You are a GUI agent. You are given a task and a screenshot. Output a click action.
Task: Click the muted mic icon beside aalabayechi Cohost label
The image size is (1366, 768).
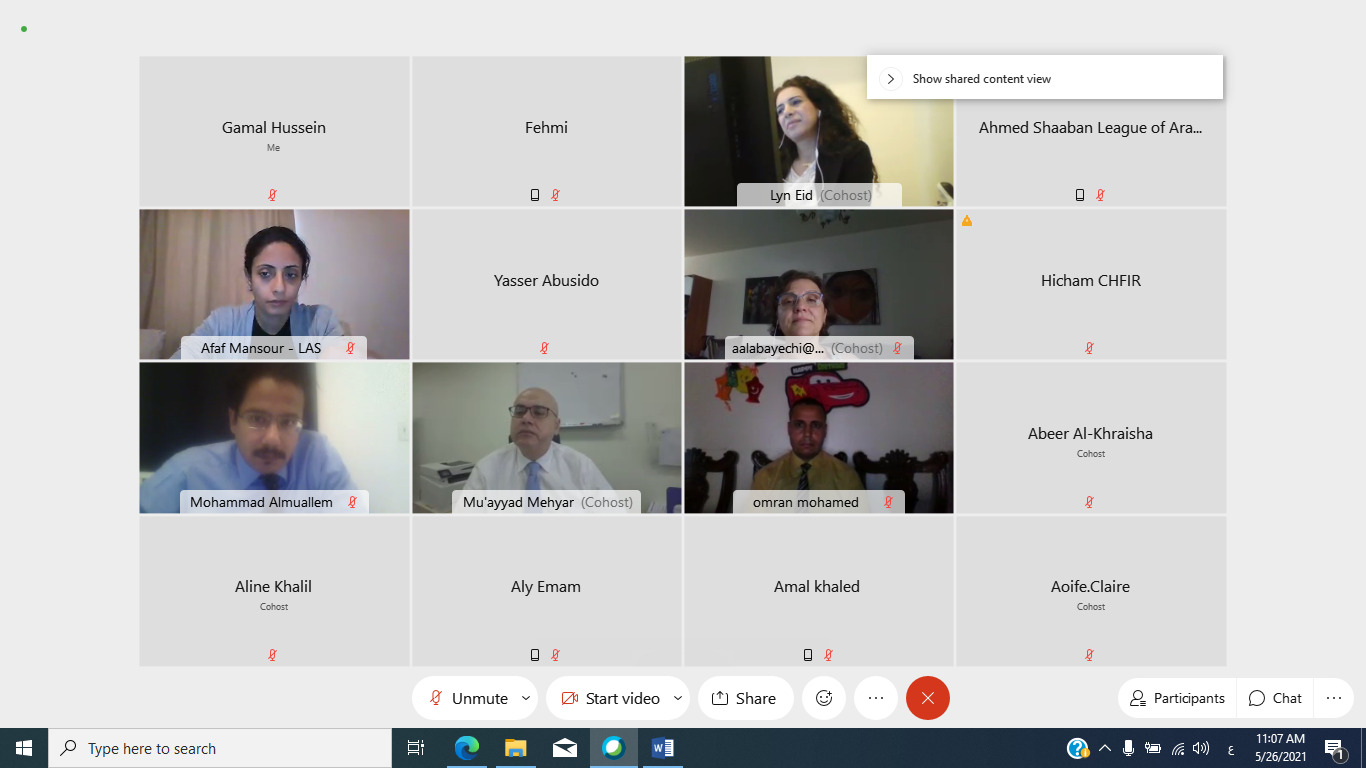point(897,348)
